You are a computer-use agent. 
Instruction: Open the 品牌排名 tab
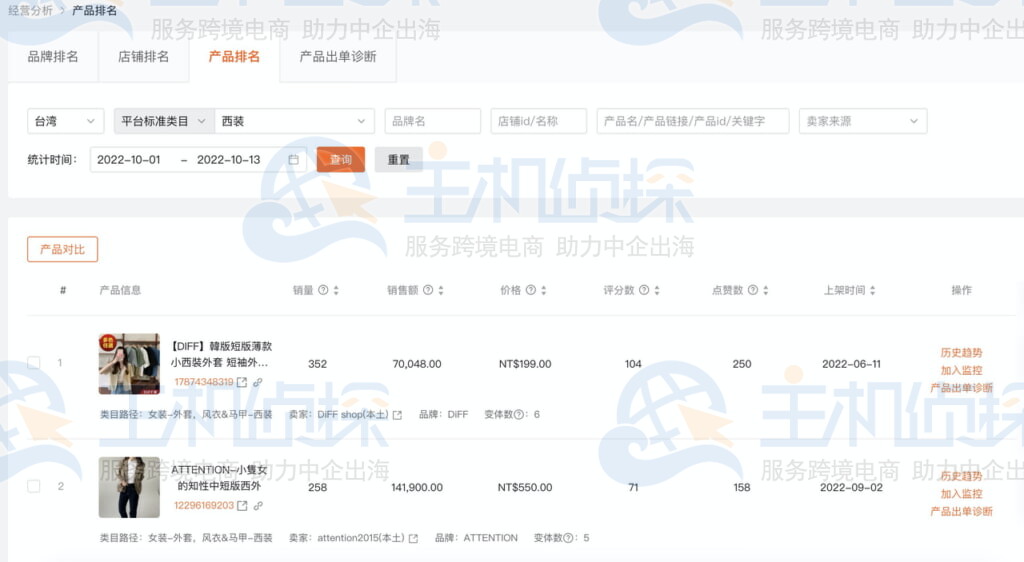click(x=53, y=57)
